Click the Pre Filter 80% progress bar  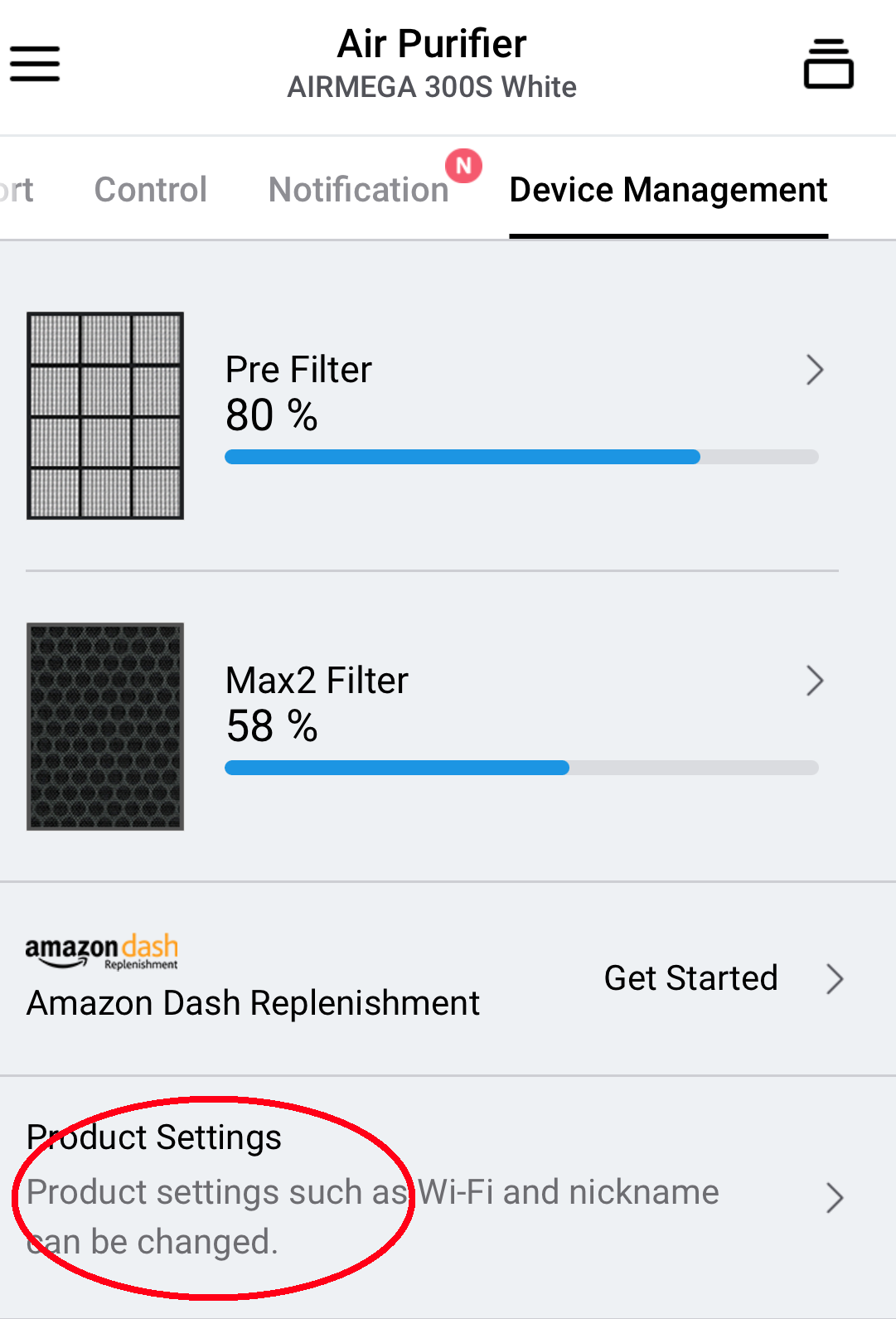click(x=521, y=457)
